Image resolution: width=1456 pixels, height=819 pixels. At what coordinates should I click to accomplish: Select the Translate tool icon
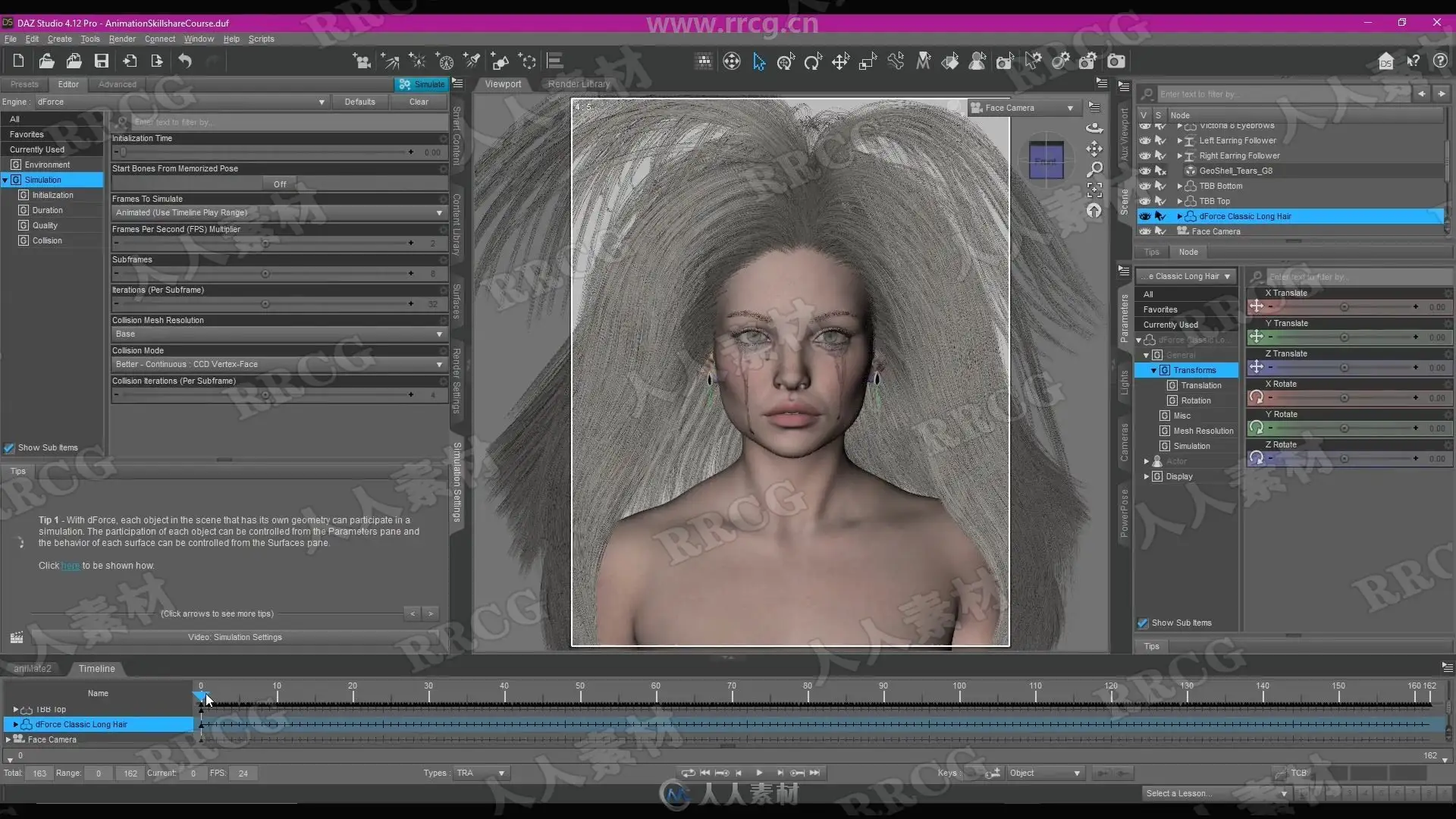[840, 61]
